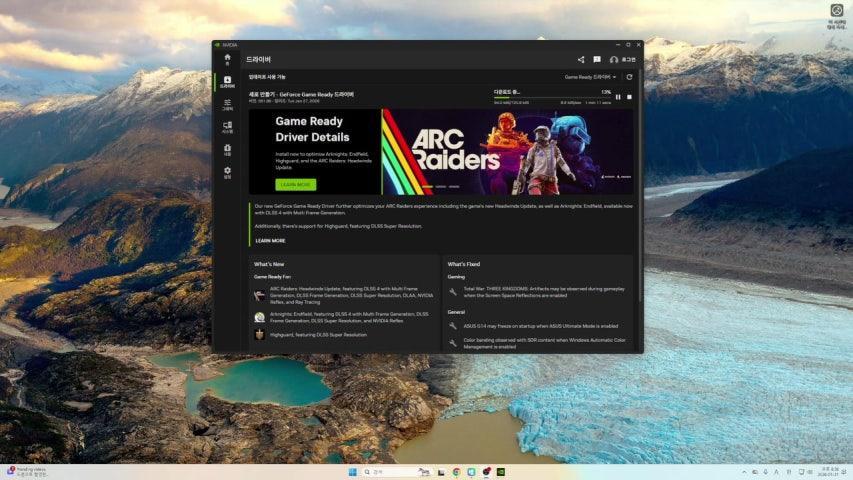This screenshot has width=853, height=480.
Task: Select the first banner carousel indicator
Action: tap(428, 187)
